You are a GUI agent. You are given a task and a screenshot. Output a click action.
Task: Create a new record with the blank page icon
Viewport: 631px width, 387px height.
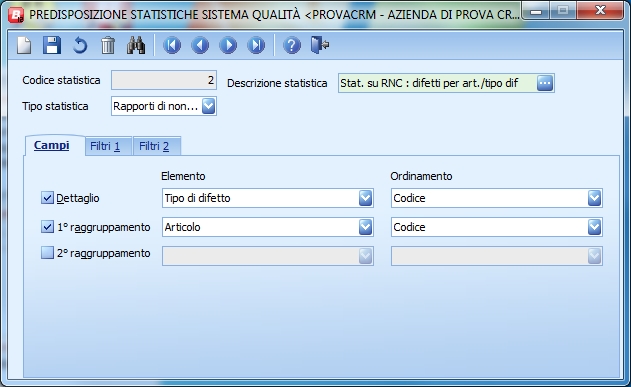pyautogui.click(x=24, y=45)
